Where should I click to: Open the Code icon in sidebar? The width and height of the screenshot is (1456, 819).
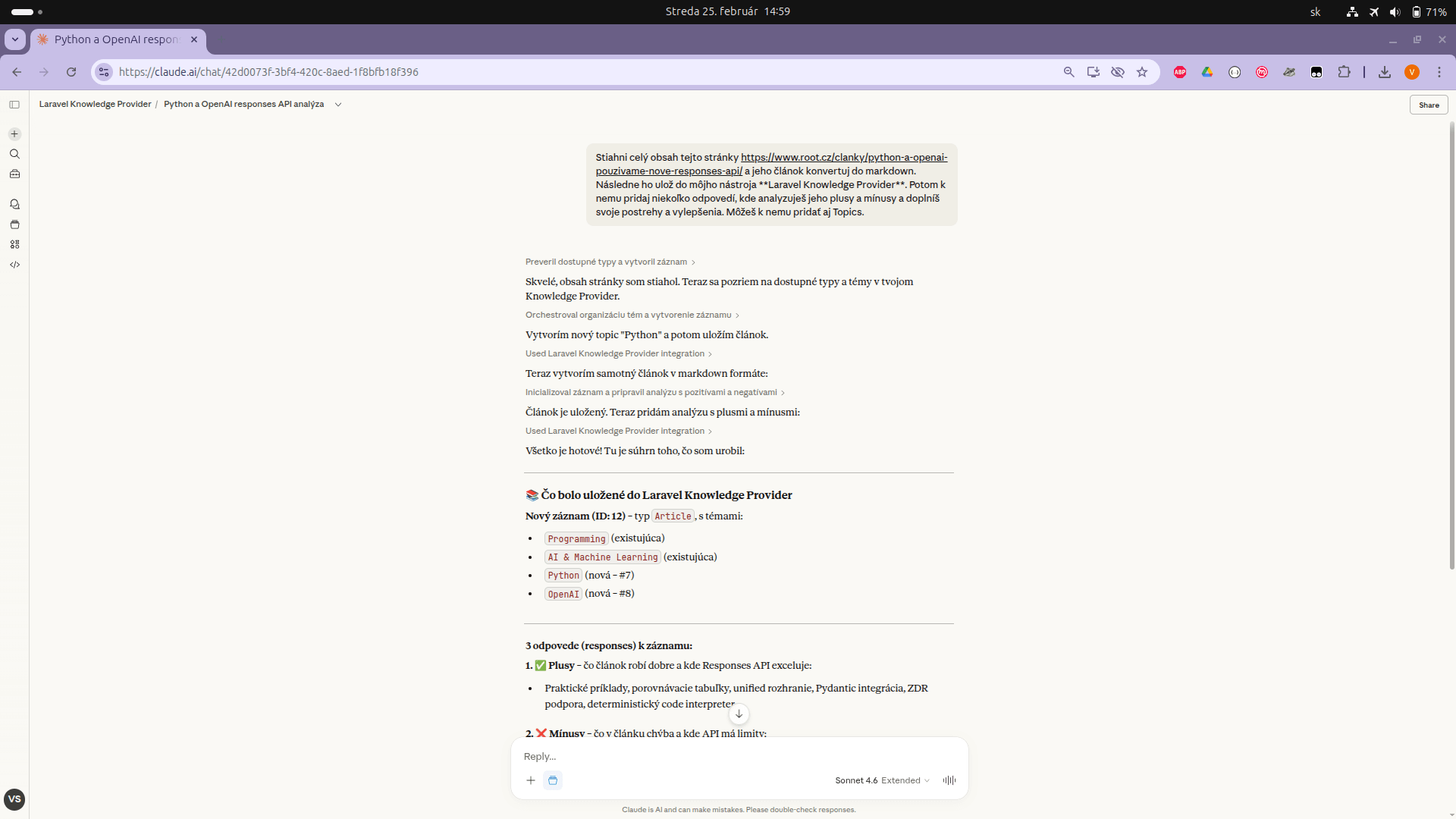pos(14,265)
